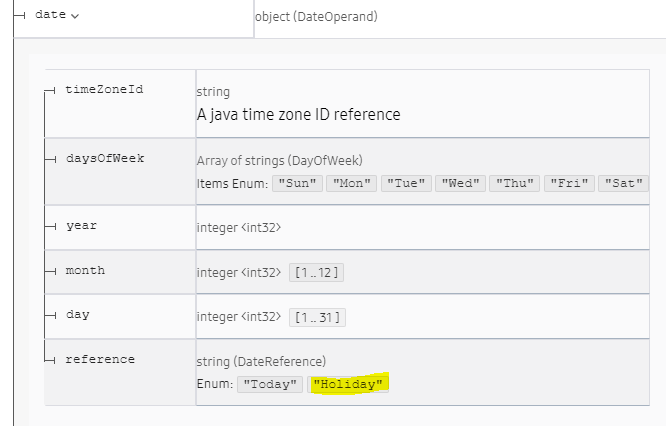This screenshot has width=666, height=426.
Task: Select the reference property name
Action: click(x=100, y=359)
